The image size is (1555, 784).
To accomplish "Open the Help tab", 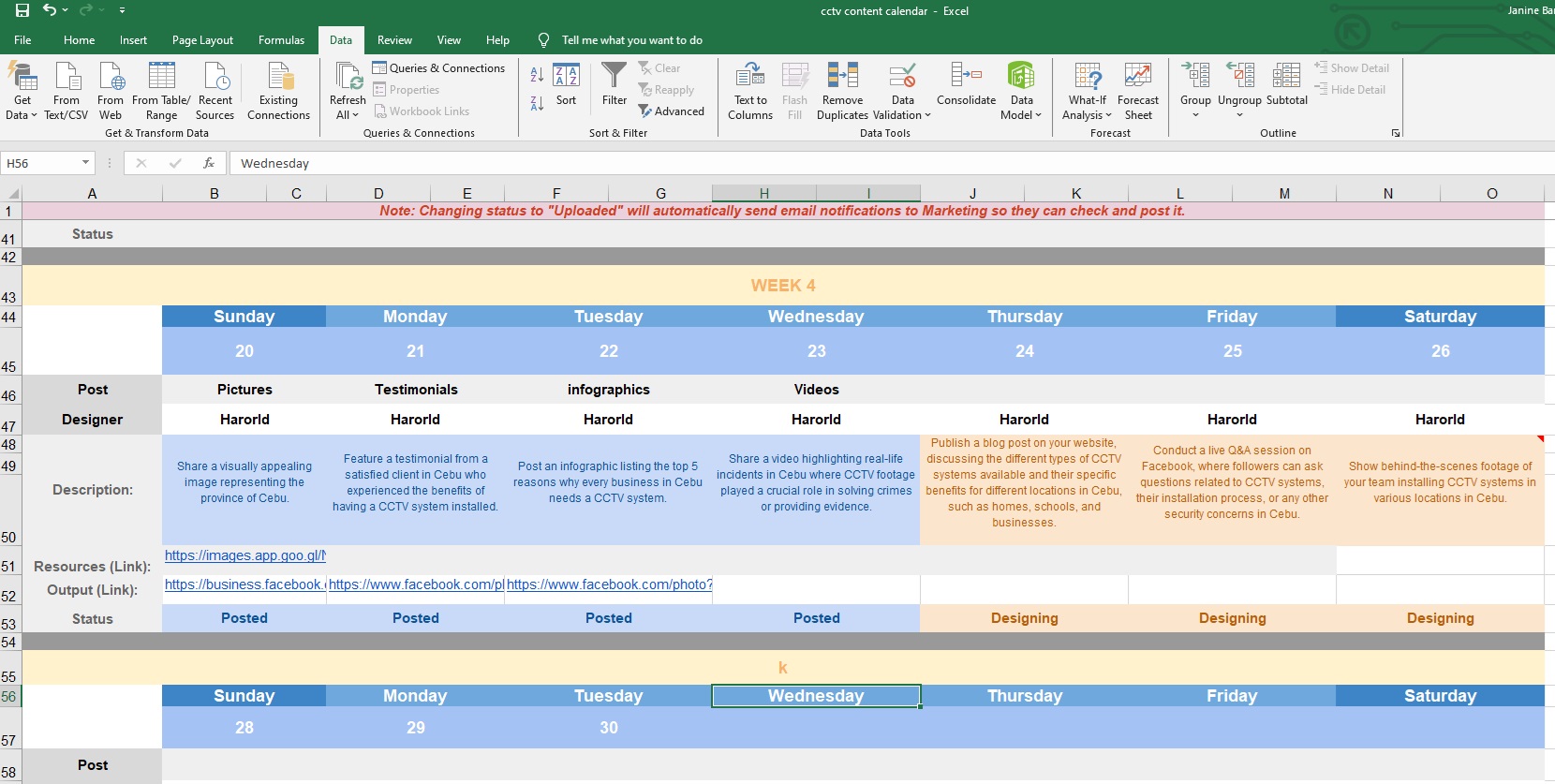I will 497,40.
